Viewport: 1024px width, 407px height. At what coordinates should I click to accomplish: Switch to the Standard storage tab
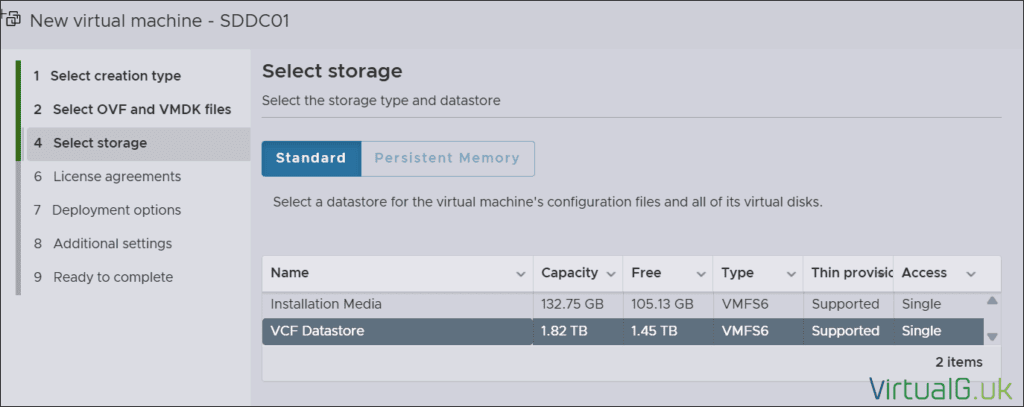click(x=311, y=158)
